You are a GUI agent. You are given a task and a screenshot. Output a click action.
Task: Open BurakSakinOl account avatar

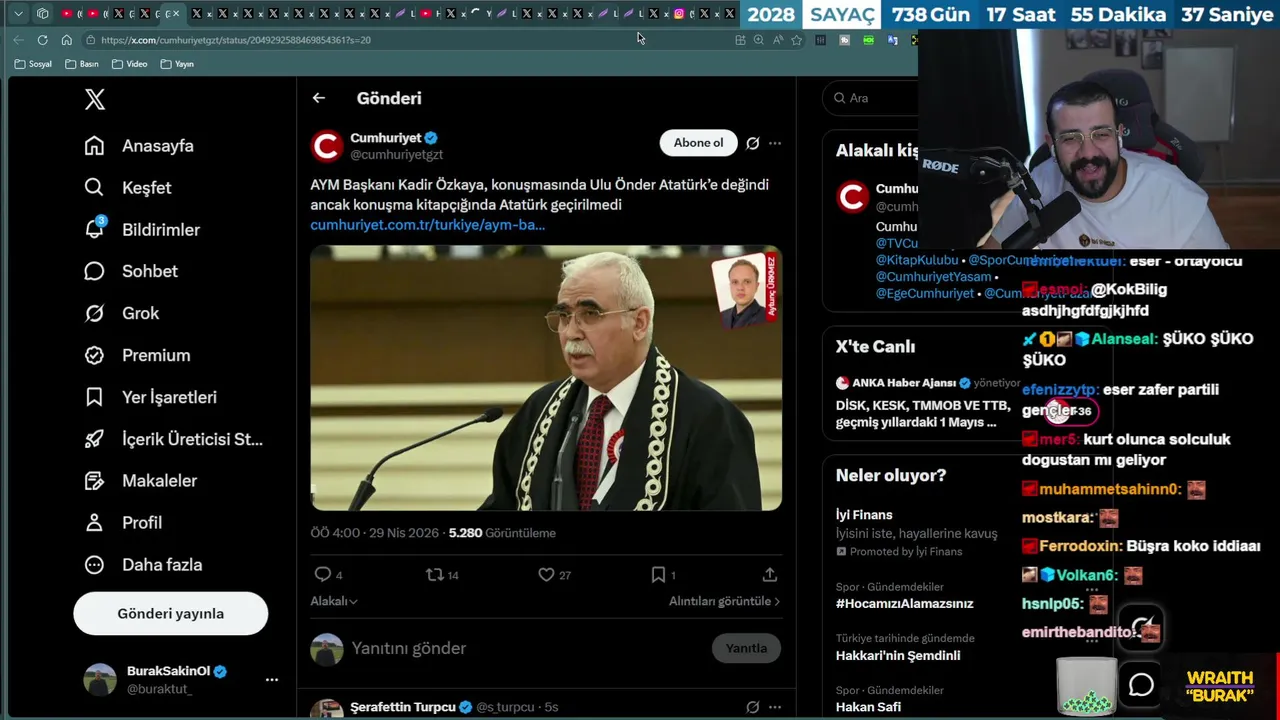click(100, 680)
